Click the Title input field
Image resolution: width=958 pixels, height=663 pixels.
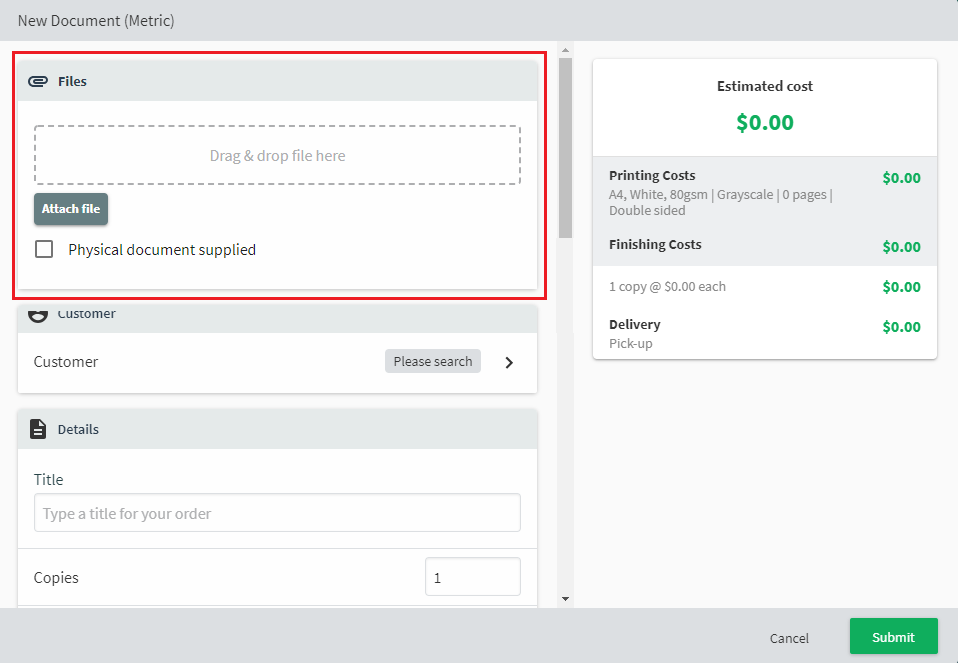coord(277,513)
